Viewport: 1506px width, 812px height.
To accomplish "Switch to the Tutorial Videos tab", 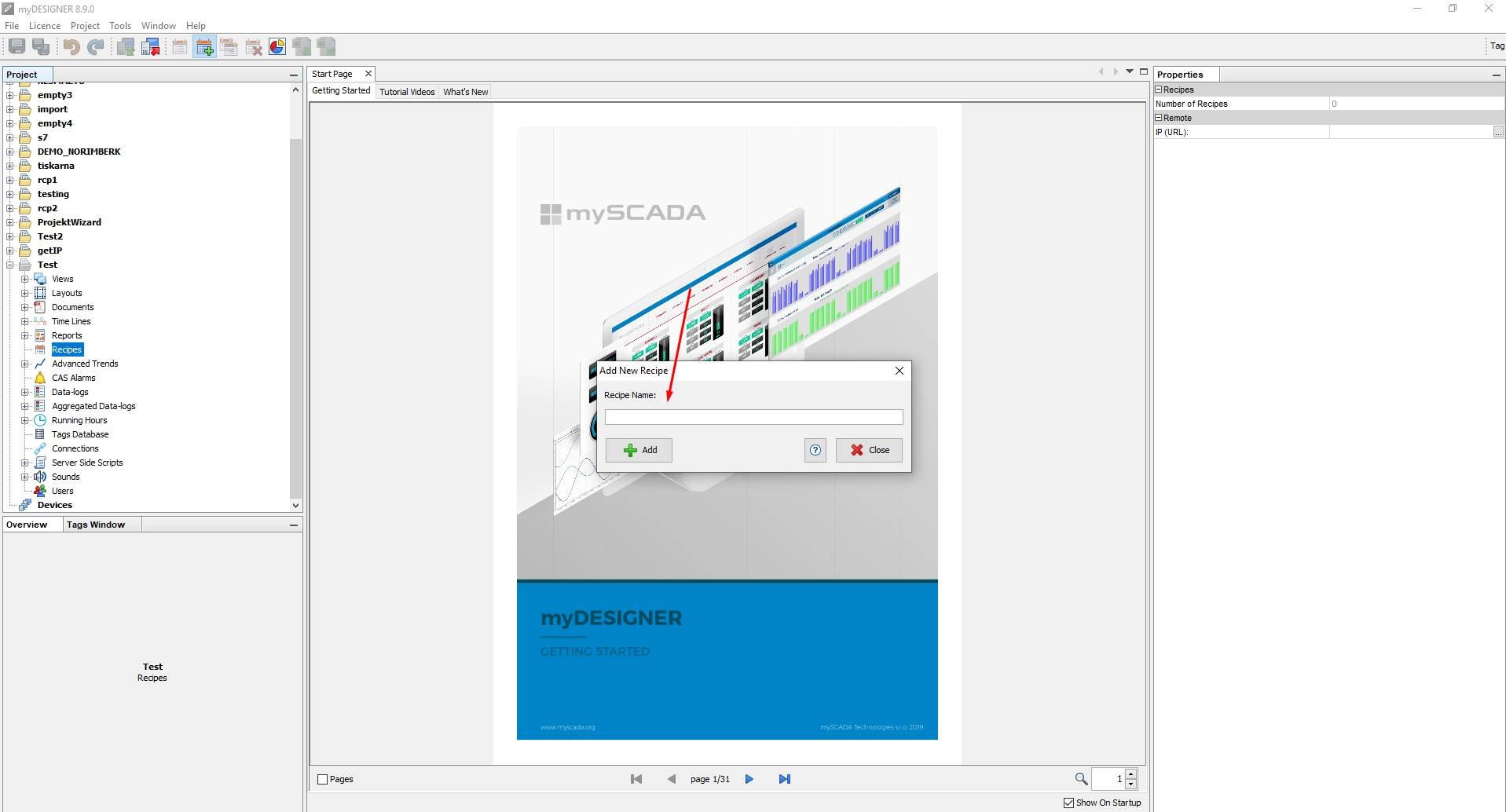I will (x=407, y=92).
